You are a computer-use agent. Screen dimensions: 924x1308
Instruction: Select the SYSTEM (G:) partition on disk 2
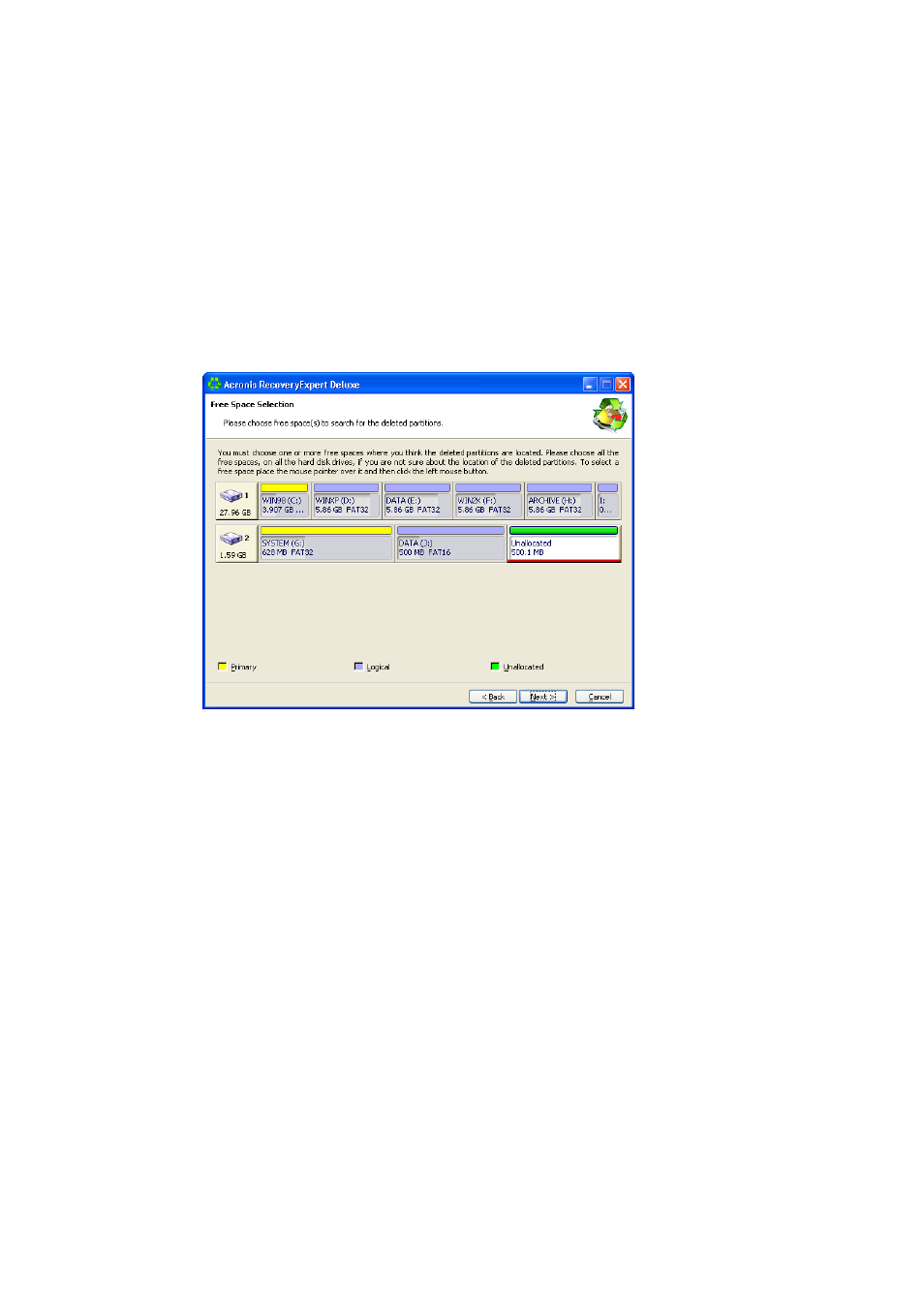coord(325,544)
